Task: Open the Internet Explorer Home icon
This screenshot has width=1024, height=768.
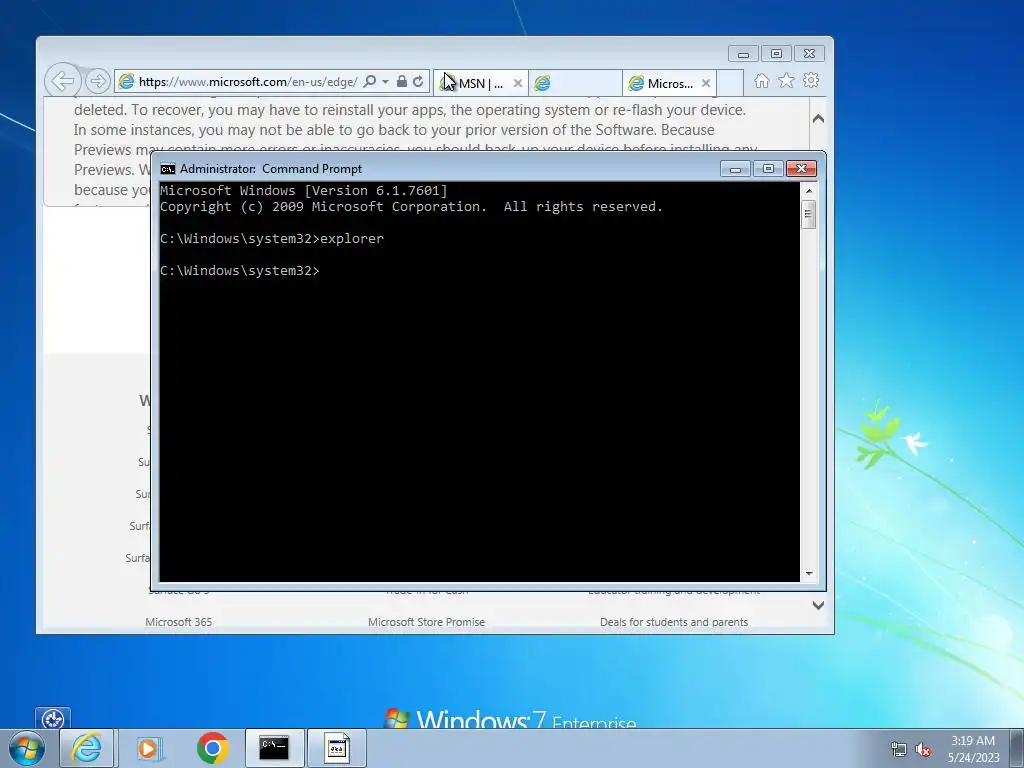Action: pos(761,81)
